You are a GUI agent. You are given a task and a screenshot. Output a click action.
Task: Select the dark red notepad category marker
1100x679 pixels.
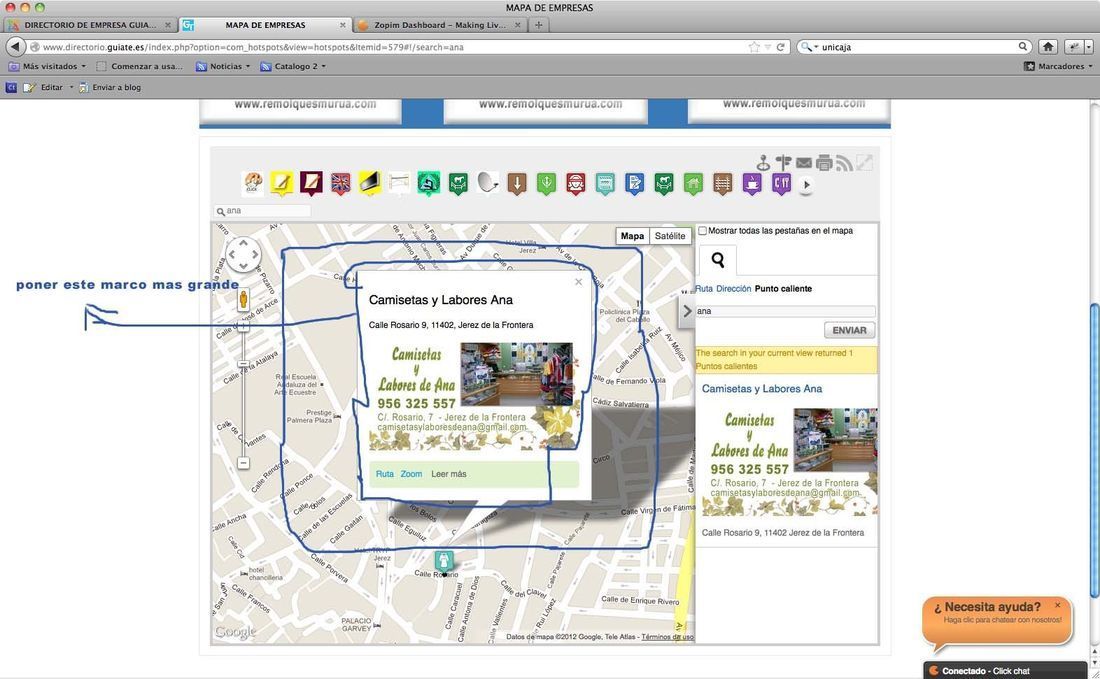pos(311,183)
